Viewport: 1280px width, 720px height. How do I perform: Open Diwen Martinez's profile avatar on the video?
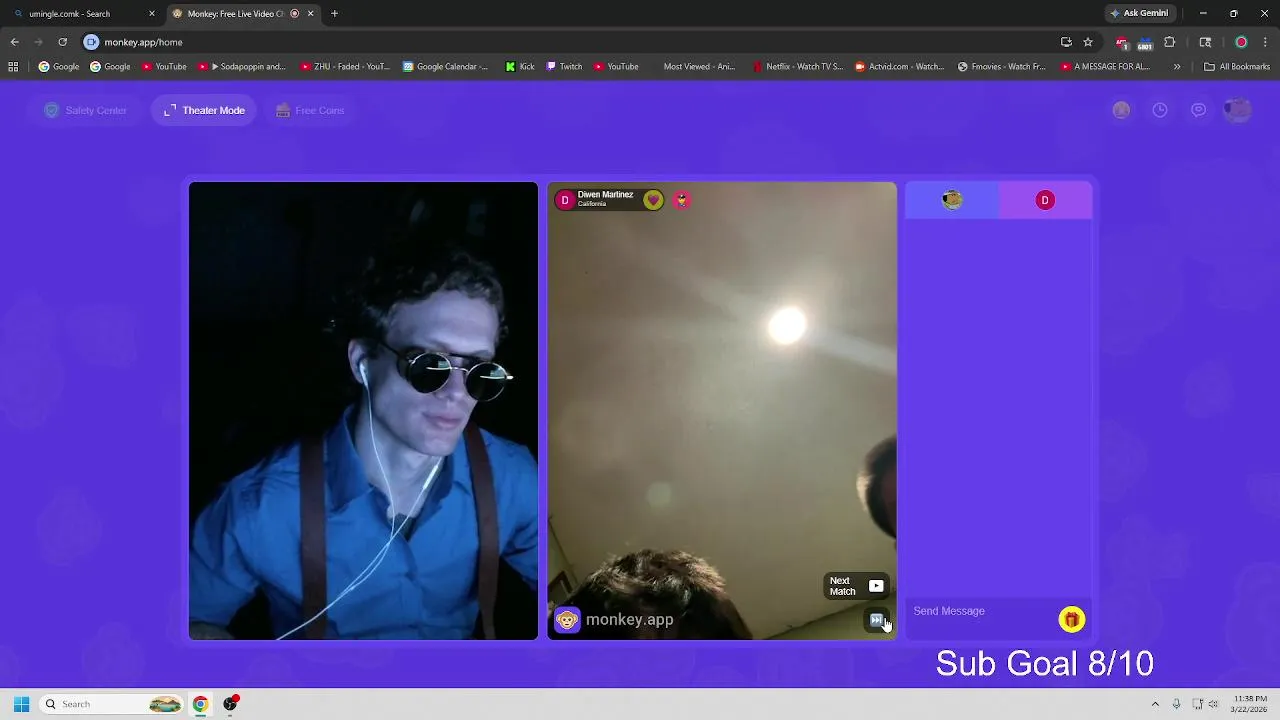(x=565, y=200)
